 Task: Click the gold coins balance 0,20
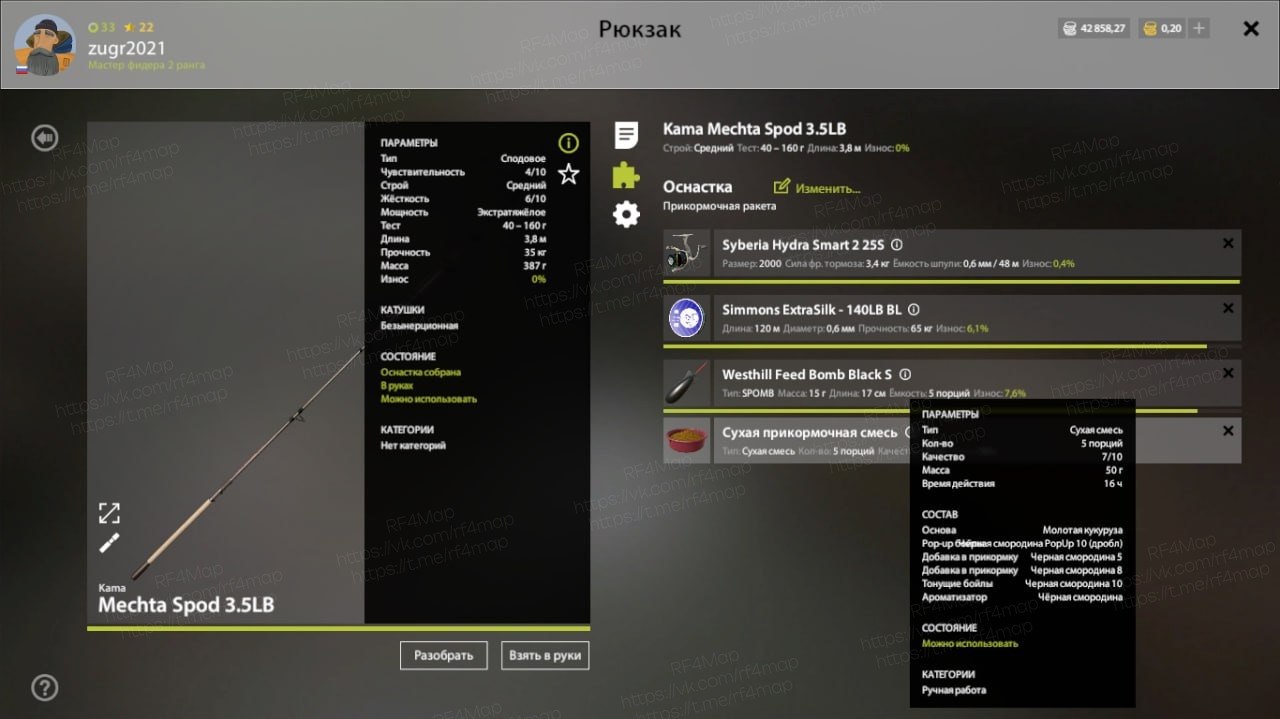[1162, 28]
